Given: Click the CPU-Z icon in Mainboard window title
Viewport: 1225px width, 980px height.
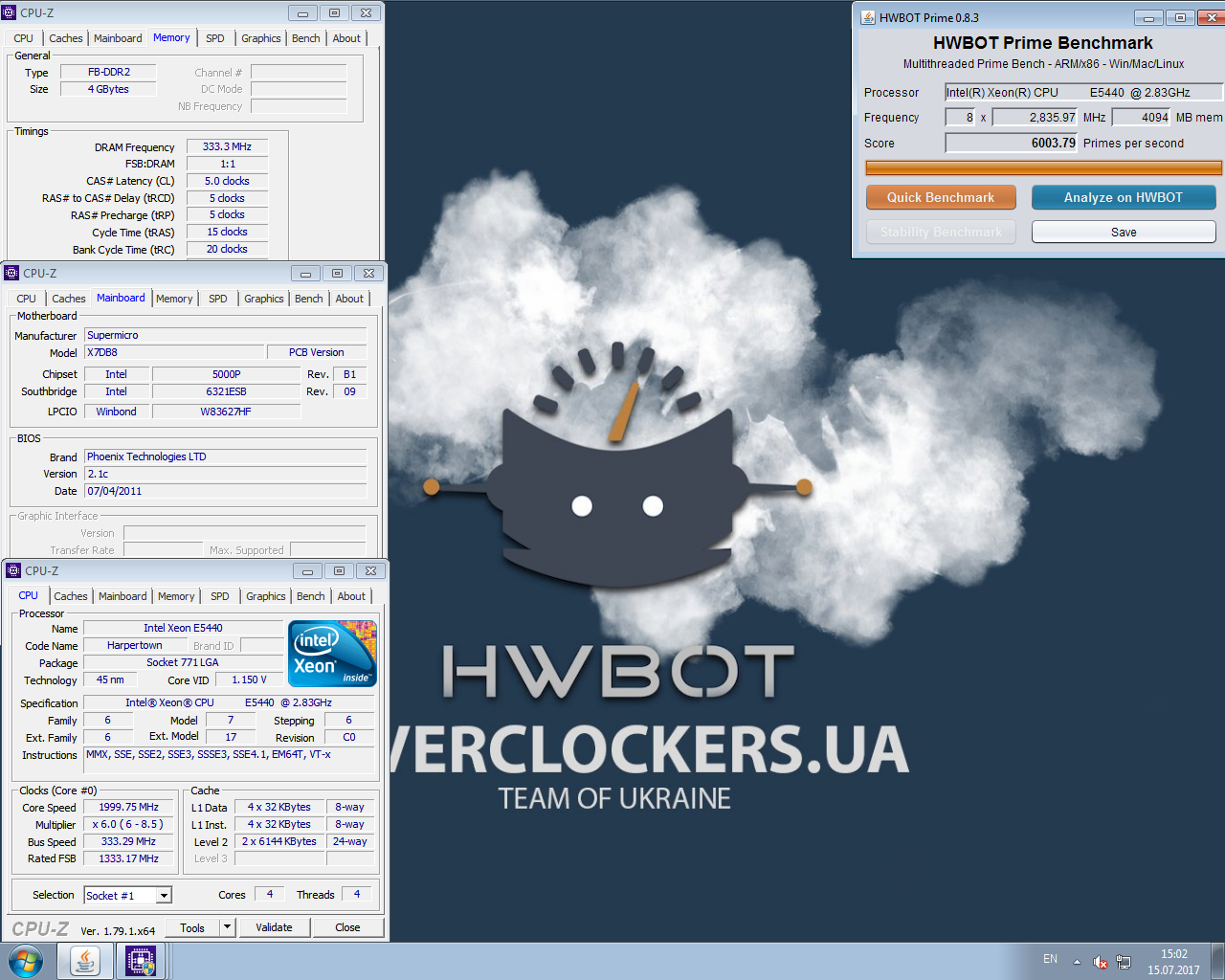Looking at the screenshot, I should pos(12,273).
